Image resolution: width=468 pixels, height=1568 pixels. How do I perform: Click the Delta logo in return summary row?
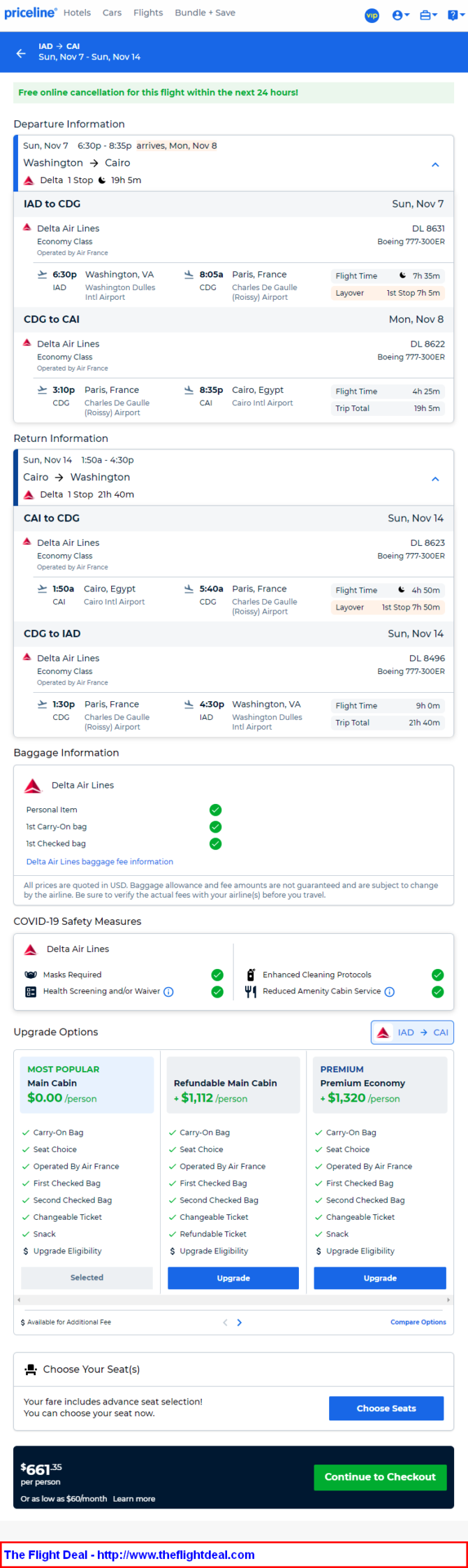(x=29, y=495)
